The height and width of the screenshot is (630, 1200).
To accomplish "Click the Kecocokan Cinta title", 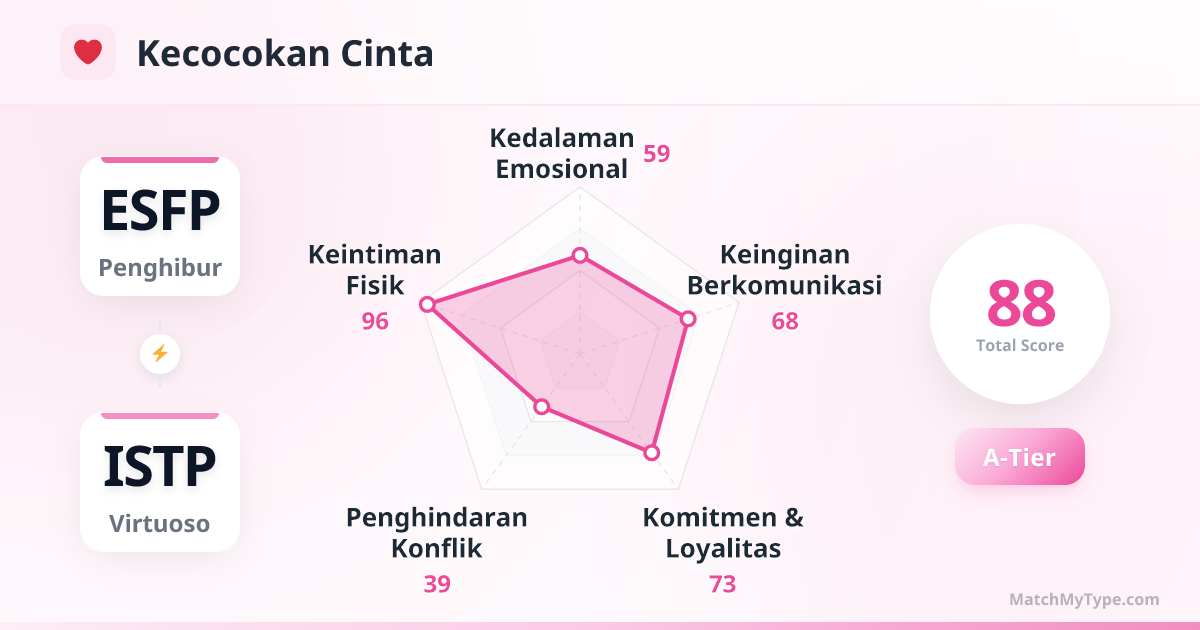I will [x=285, y=54].
